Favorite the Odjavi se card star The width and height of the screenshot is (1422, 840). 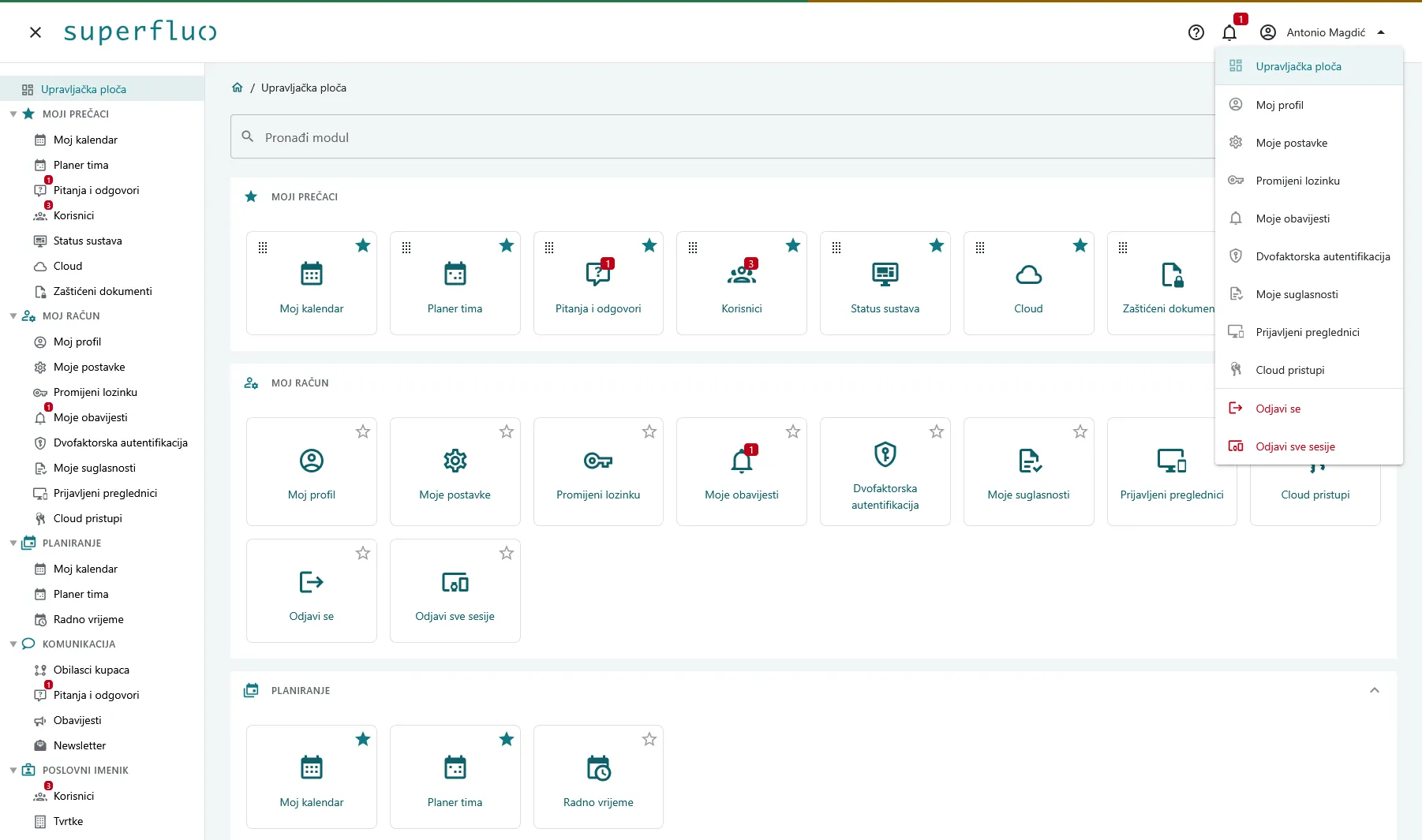363,553
